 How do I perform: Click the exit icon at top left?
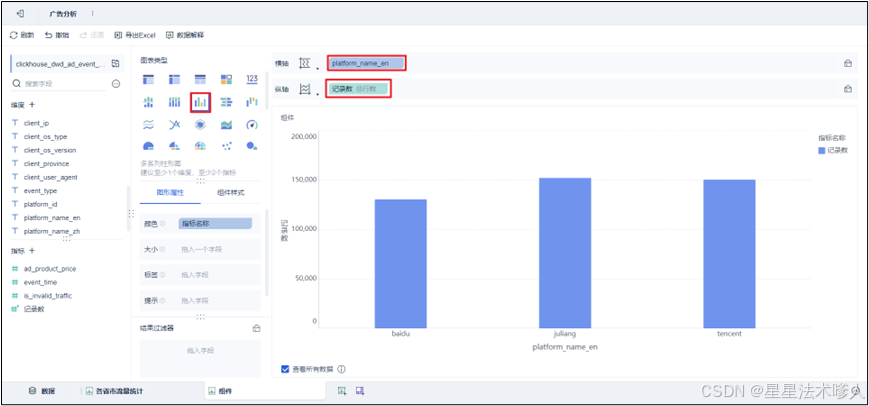(x=20, y=13)
